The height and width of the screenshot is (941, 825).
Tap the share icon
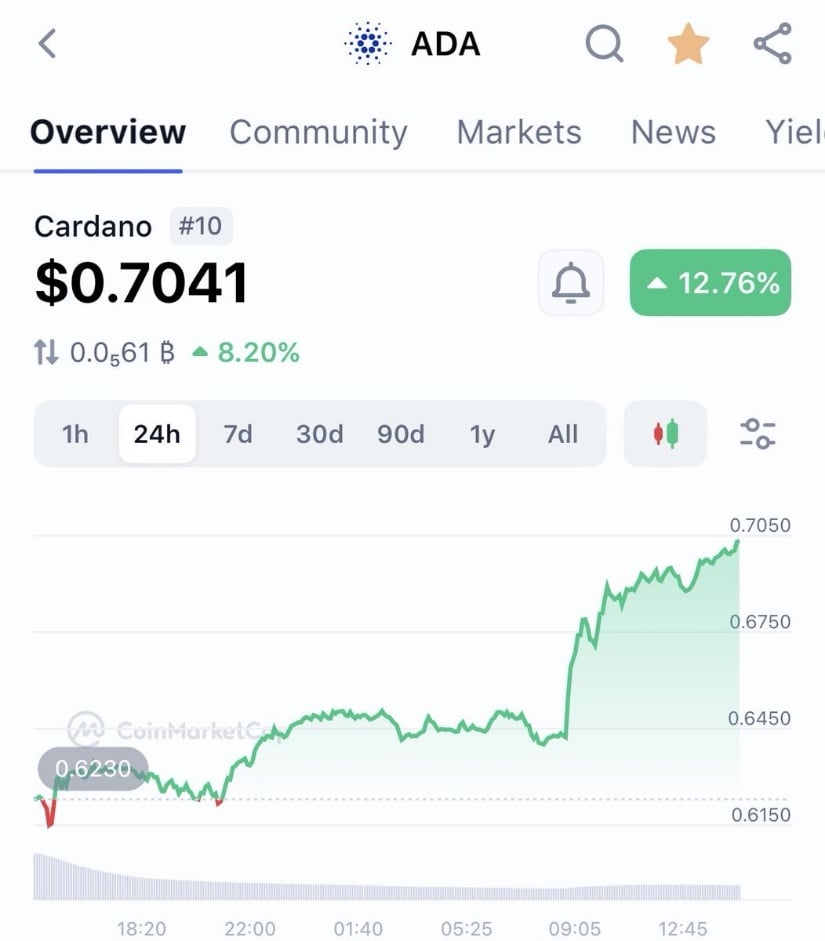[x=772, y=44]
